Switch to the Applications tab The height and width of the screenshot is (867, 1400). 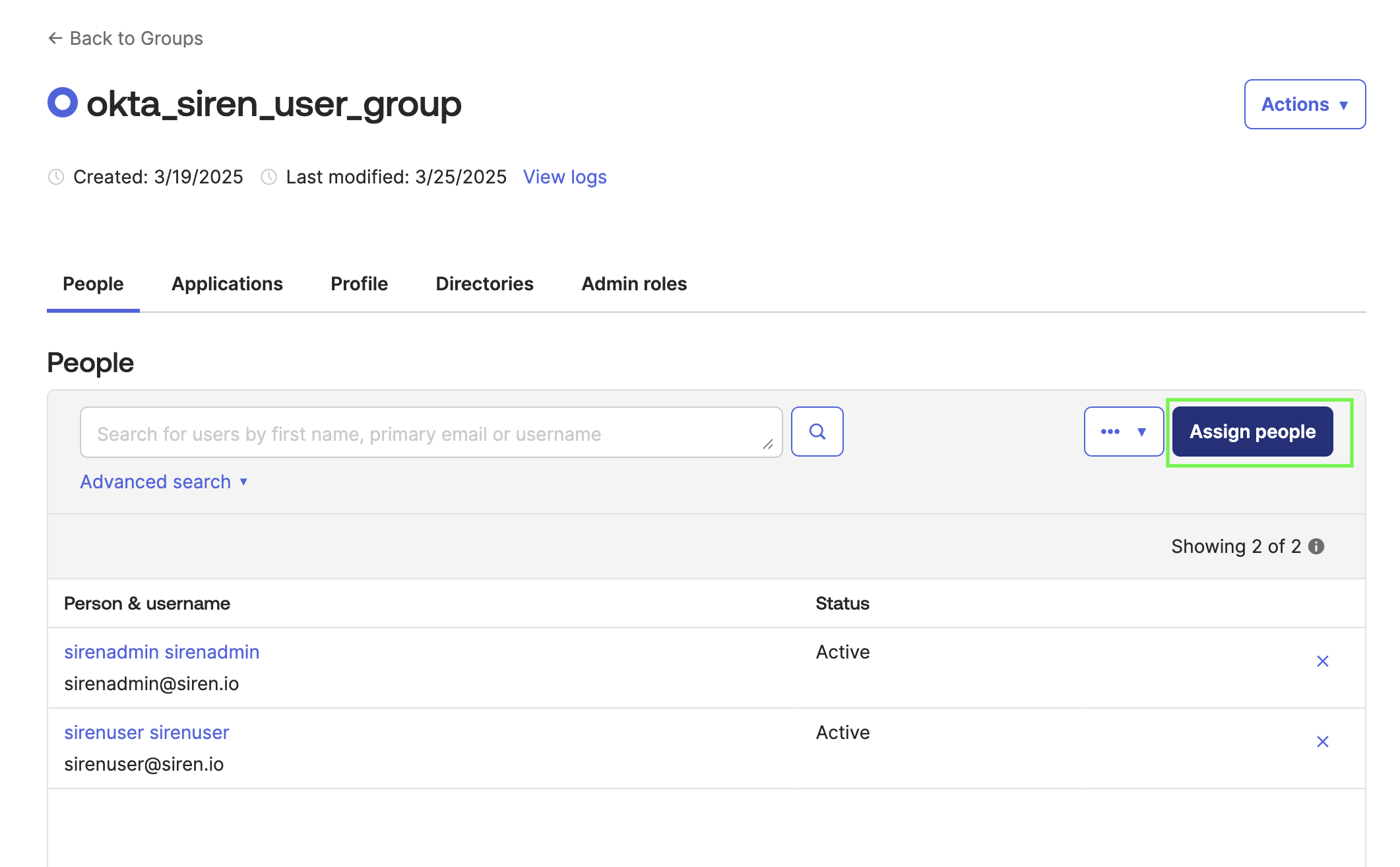click(227, 284)
